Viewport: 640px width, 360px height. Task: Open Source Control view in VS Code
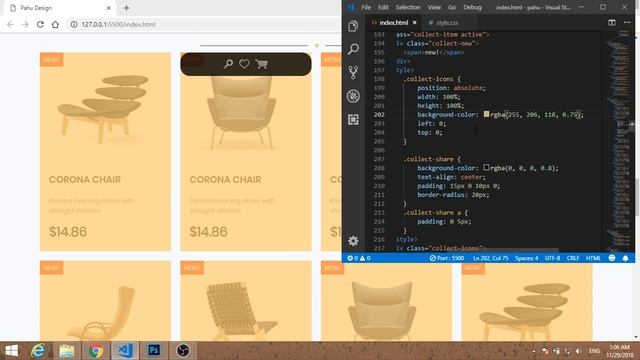click(353, 72)
